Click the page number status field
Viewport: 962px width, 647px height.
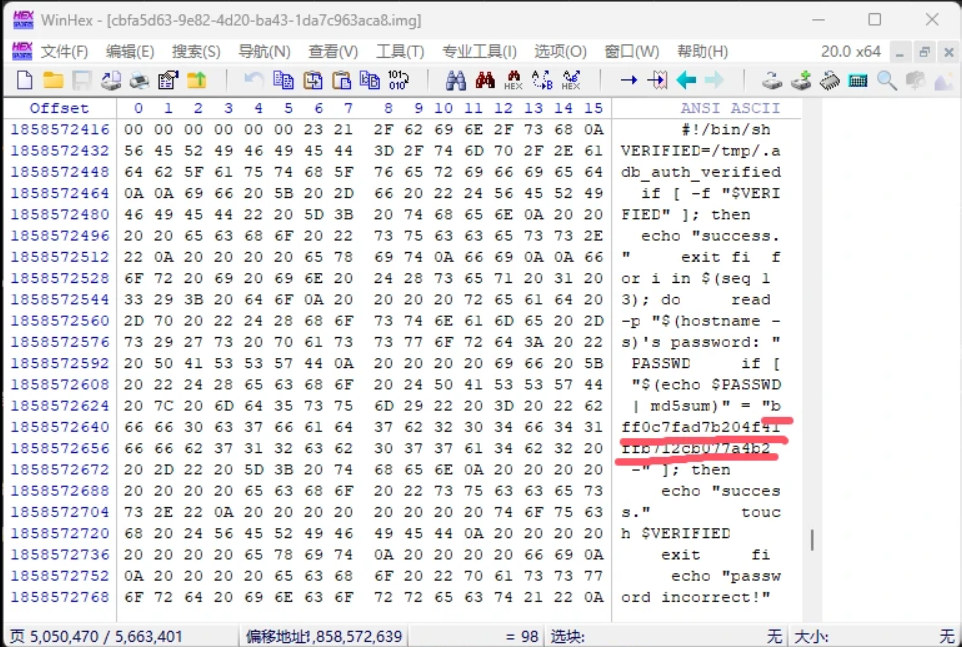pos(96,636)
